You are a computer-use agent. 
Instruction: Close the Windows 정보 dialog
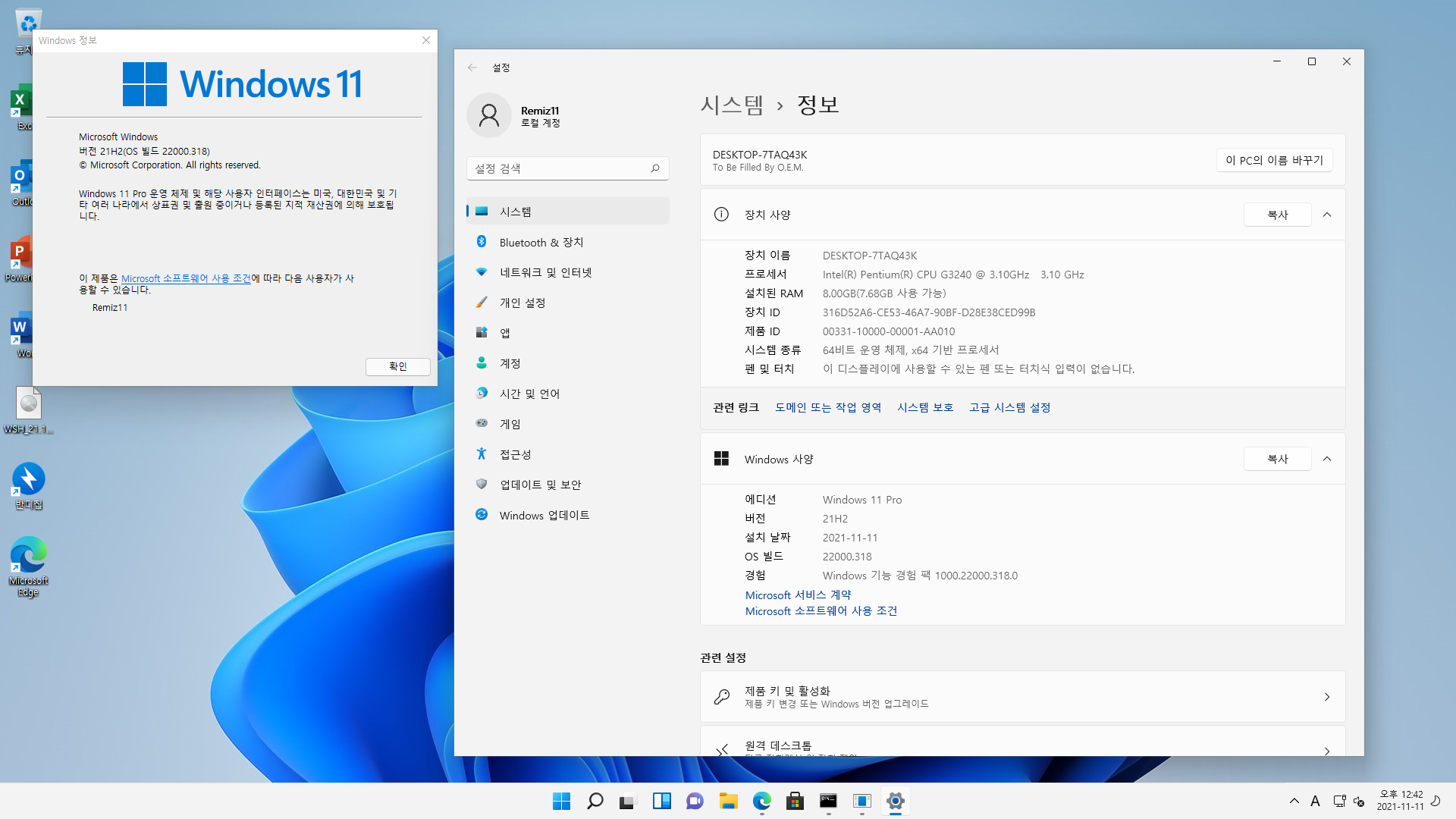(426, 40)
